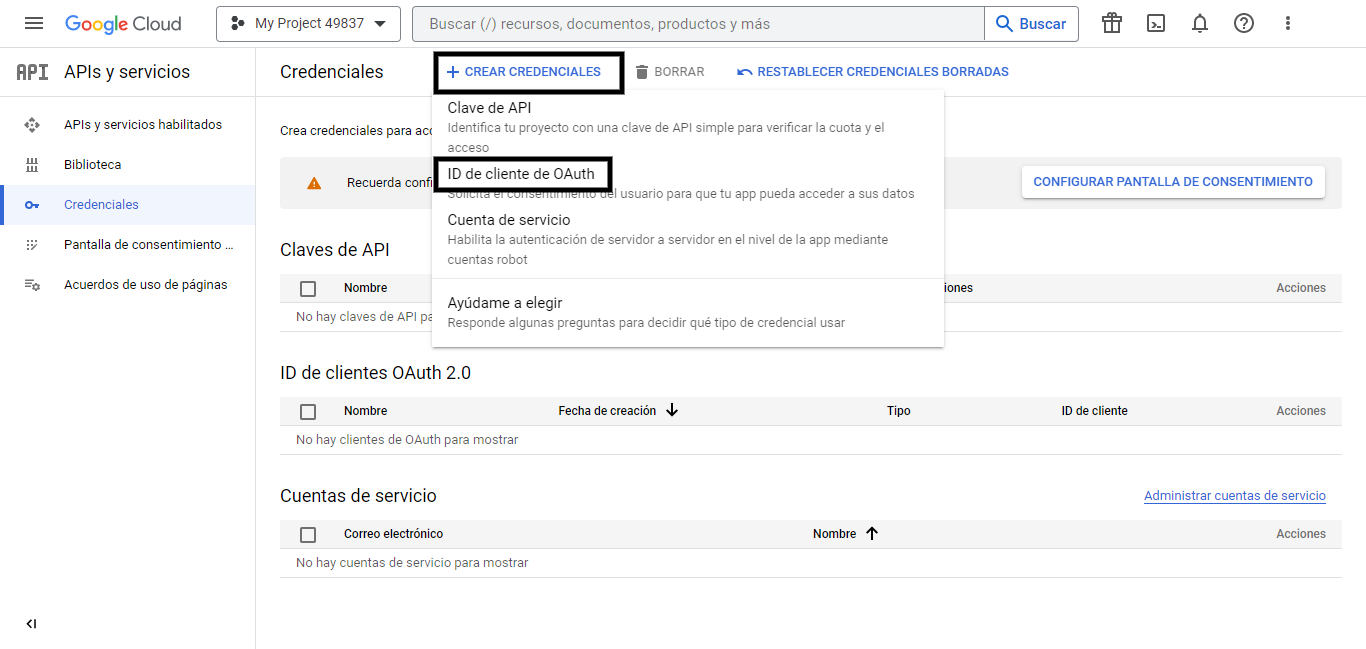Sort by Fecha de creación down arrow
Viewport: 1366px width, 649px height.
tap(672, 410)
